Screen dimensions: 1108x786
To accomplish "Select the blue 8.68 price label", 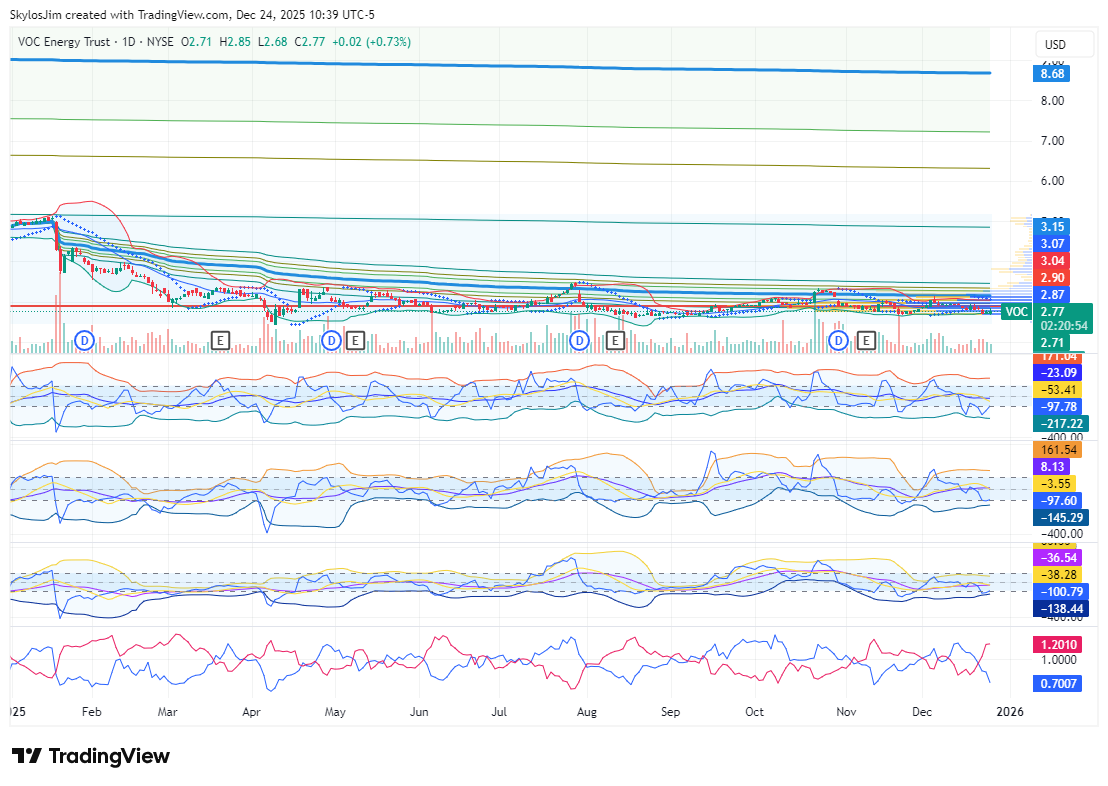I will point(1052,73).
